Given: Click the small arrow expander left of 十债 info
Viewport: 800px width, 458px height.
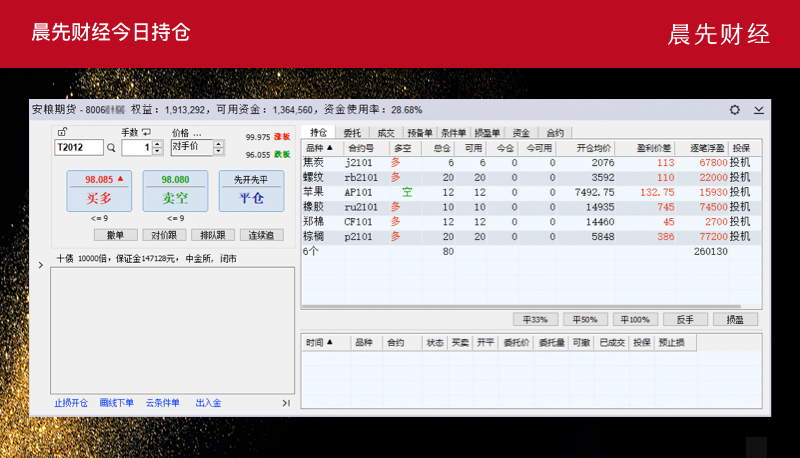Looking at the screenshot, I should 40,265.
